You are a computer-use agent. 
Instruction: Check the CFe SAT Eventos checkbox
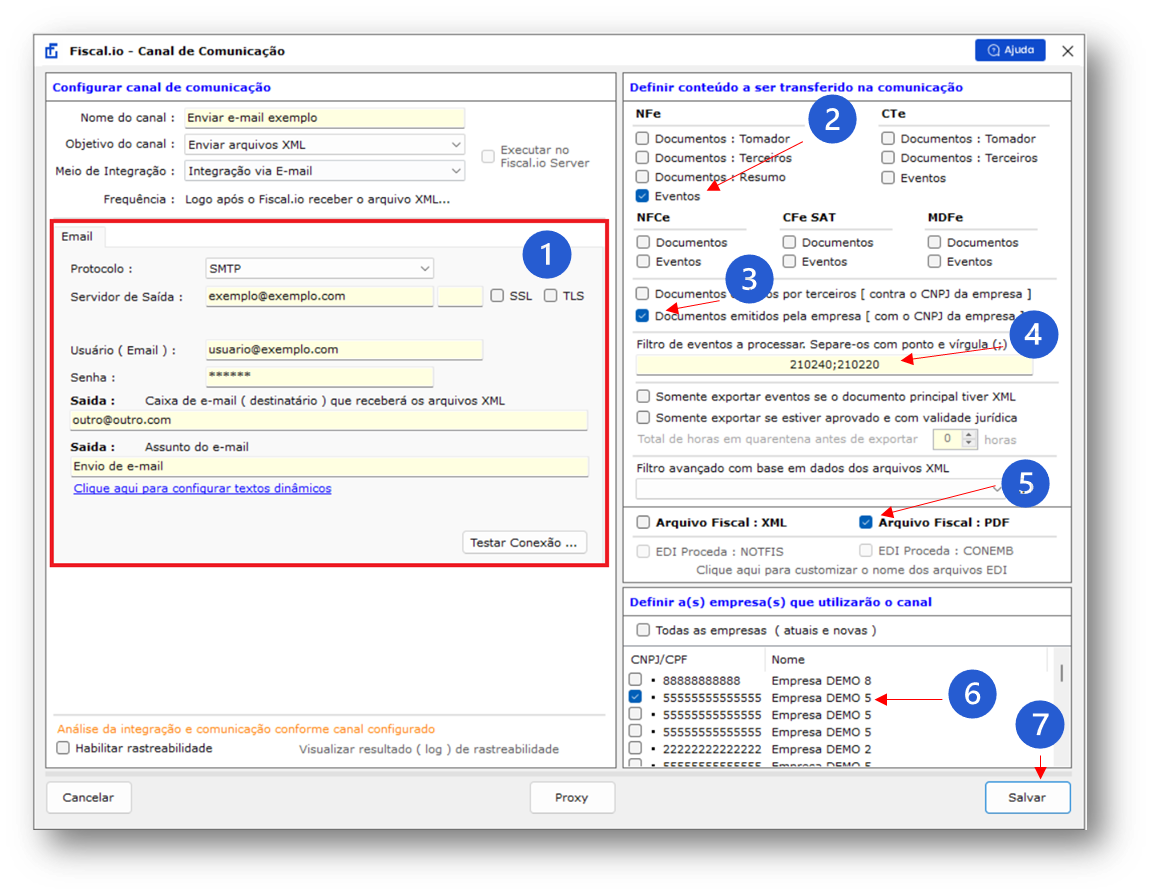pos(789,261)
